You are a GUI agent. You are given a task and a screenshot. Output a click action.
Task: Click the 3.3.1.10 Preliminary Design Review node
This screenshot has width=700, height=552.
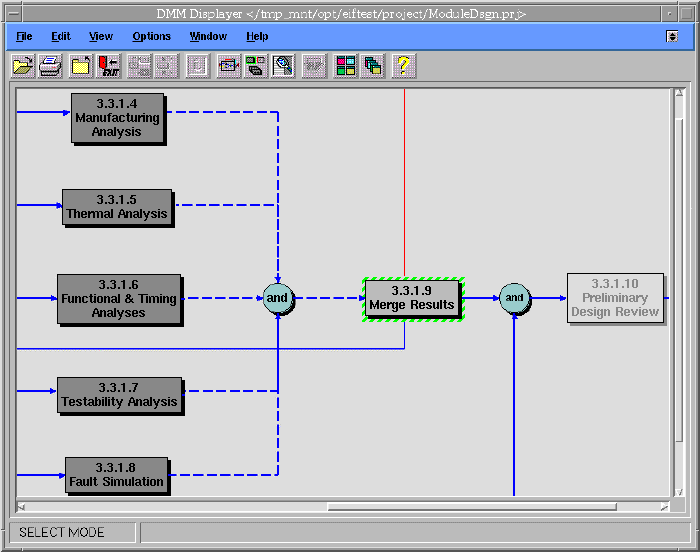pos(615,298)
